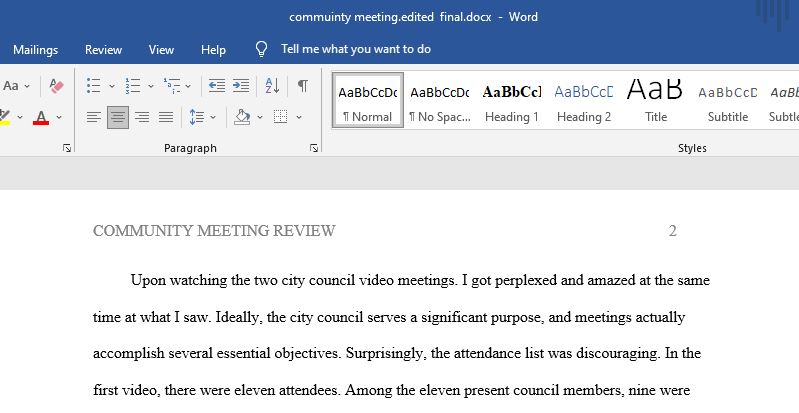Switch to the Review tab
Image resolution: width=799 pixels, height=413 pixels.
[103, 49]
